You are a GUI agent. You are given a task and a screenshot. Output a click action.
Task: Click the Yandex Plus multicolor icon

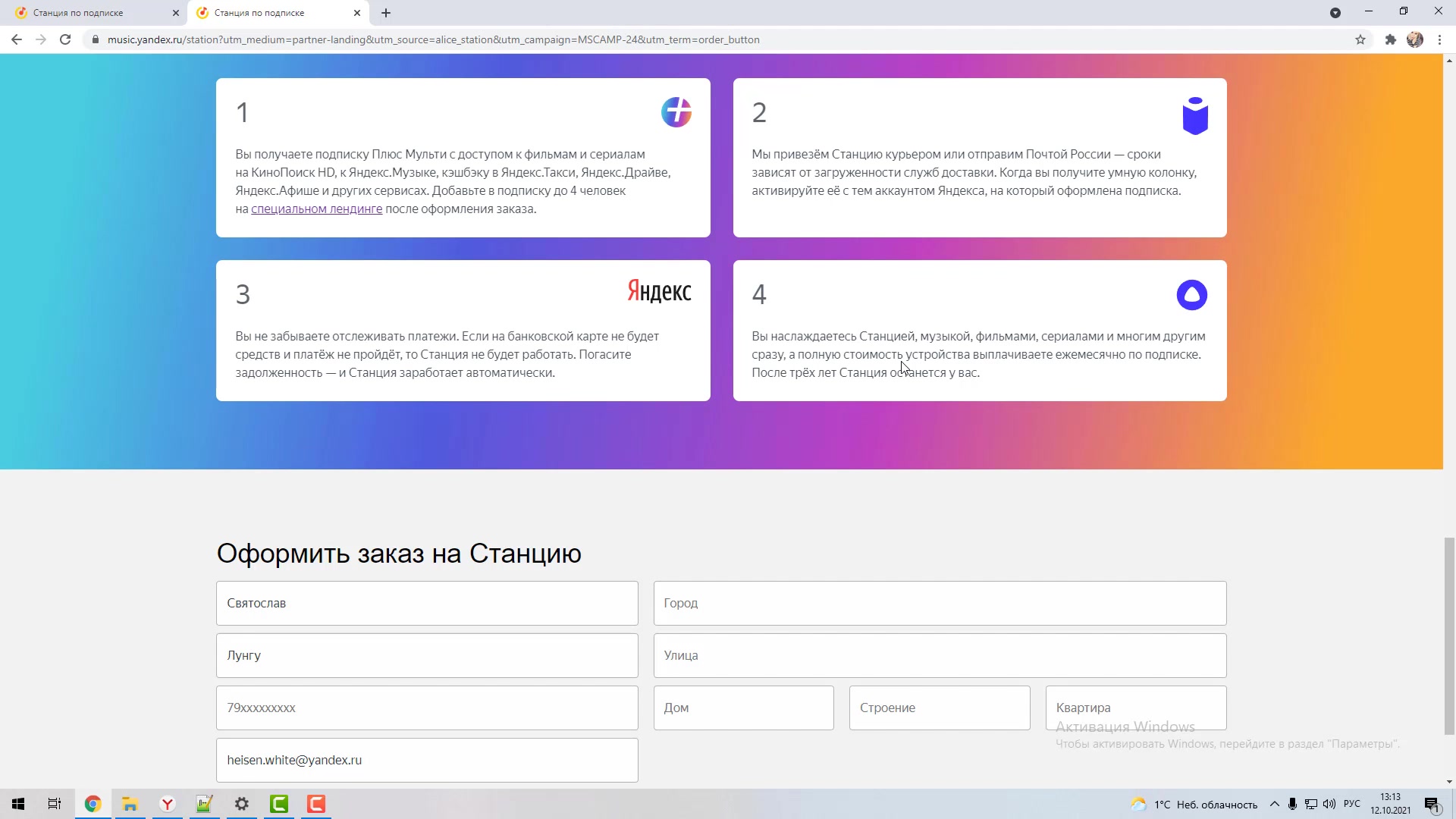676,112
